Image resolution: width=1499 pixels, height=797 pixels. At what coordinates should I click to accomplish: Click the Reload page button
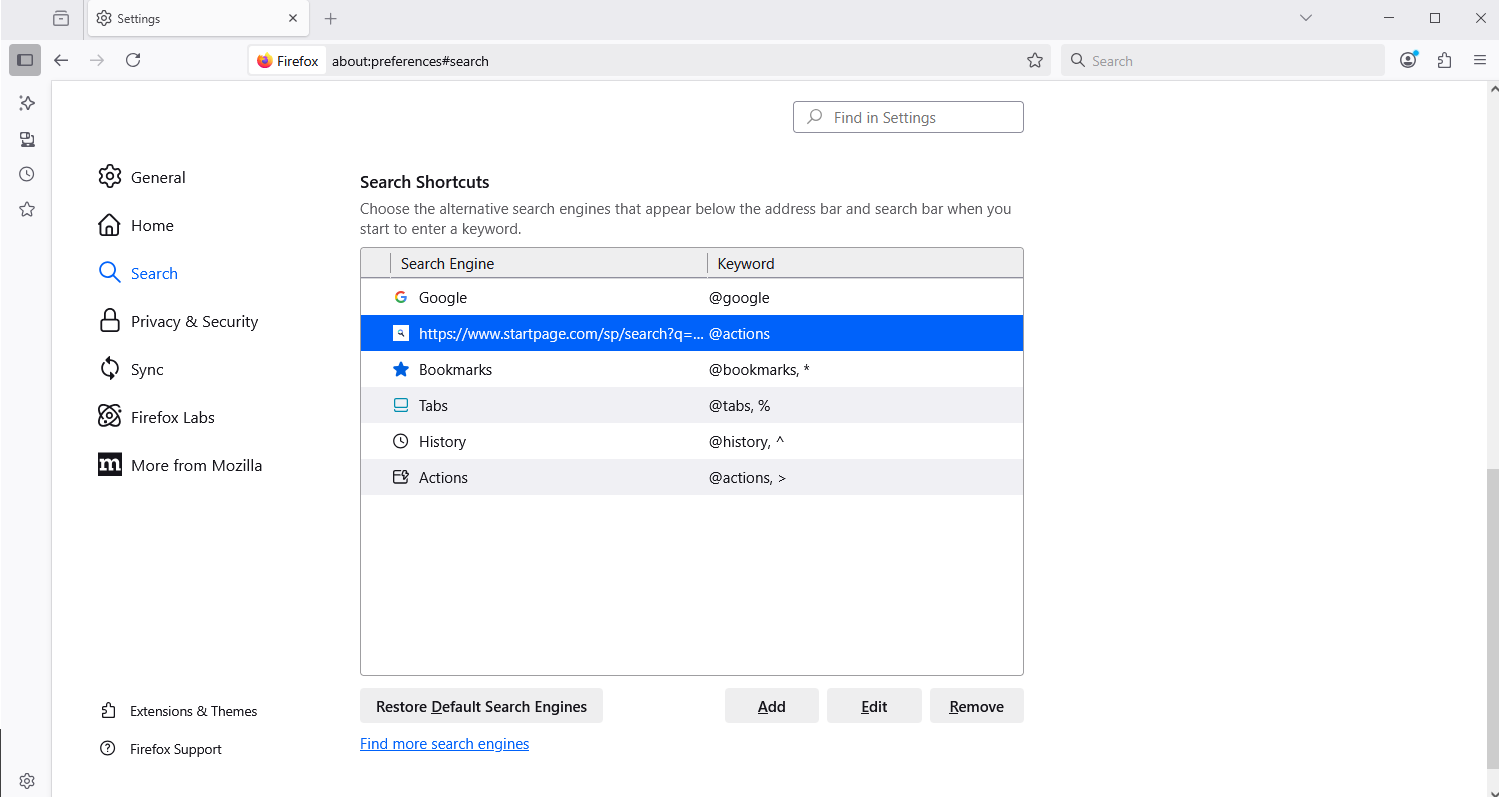133,60
